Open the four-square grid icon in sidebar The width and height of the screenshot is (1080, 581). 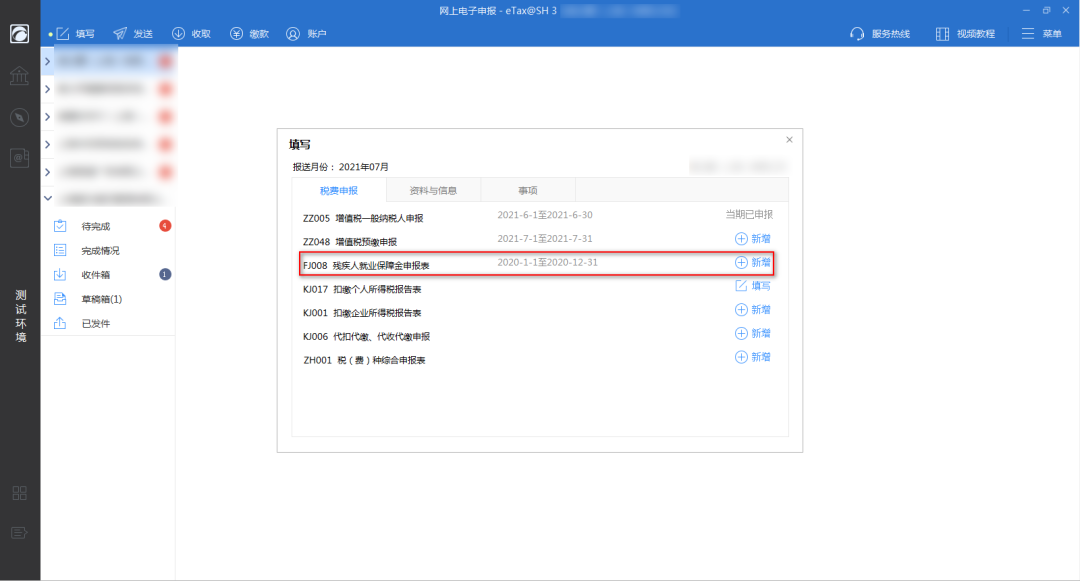(x=20, y=492)
